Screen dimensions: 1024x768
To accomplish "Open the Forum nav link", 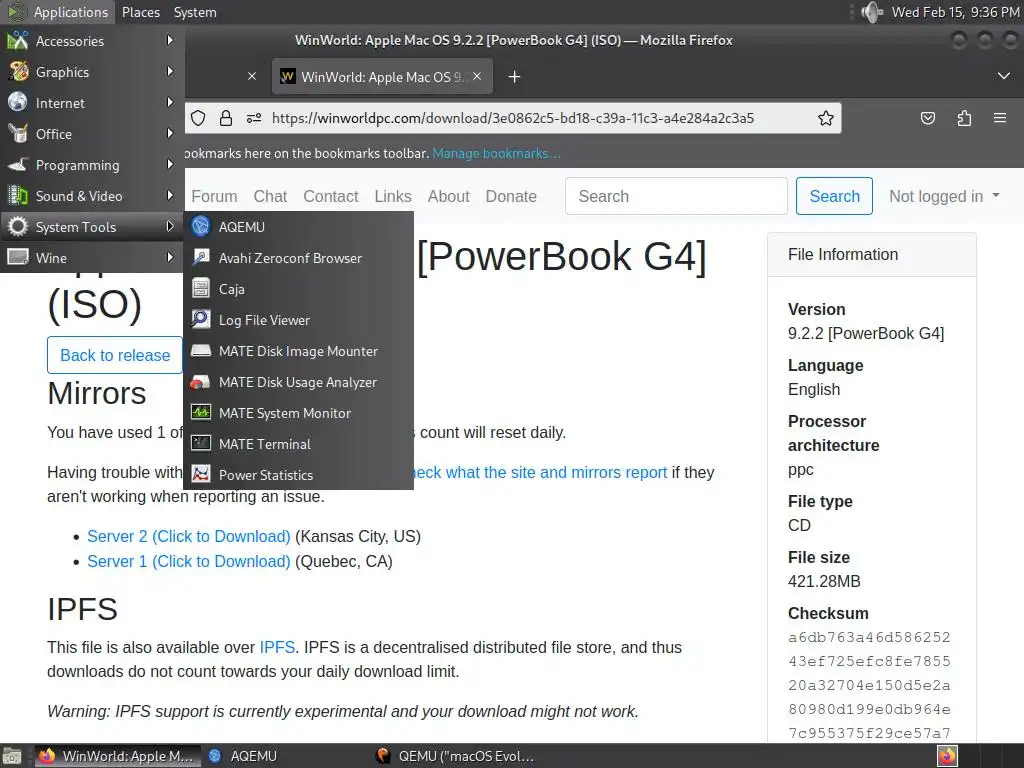I will [x=214, y=197].
